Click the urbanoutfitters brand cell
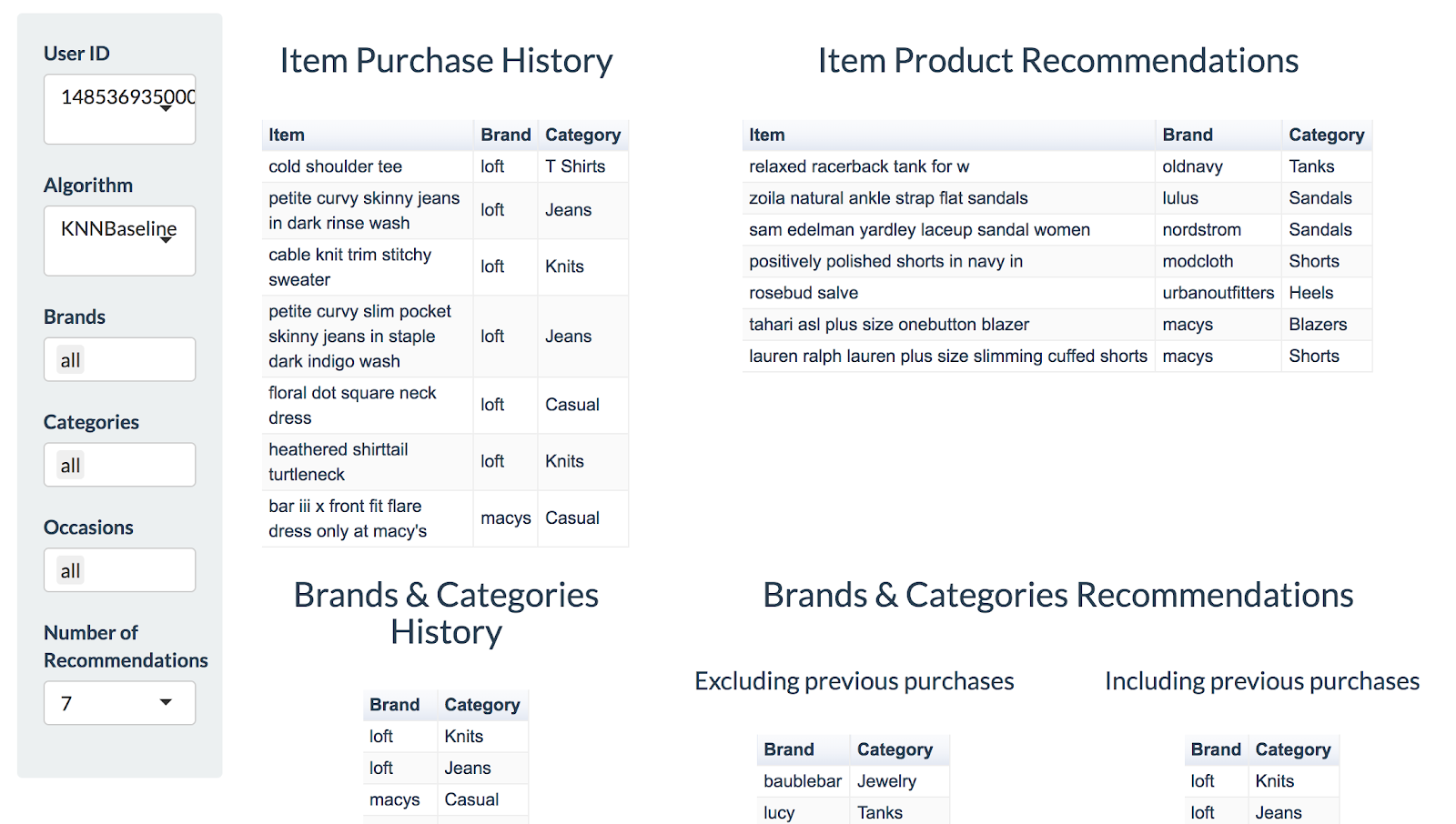1456x824 pixels. coord(1218,293)
